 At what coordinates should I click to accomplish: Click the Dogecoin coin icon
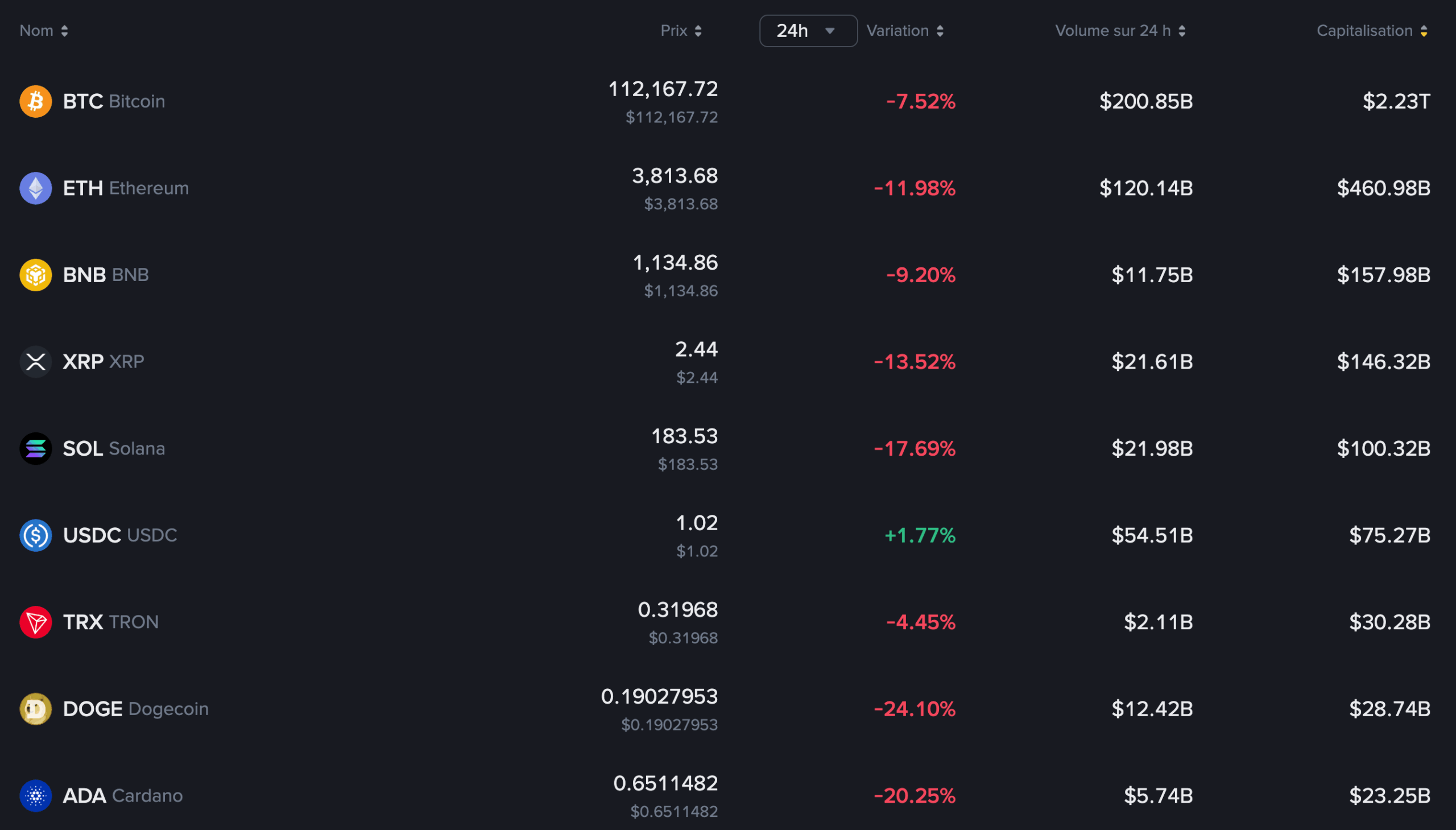(x=35, y=709)
